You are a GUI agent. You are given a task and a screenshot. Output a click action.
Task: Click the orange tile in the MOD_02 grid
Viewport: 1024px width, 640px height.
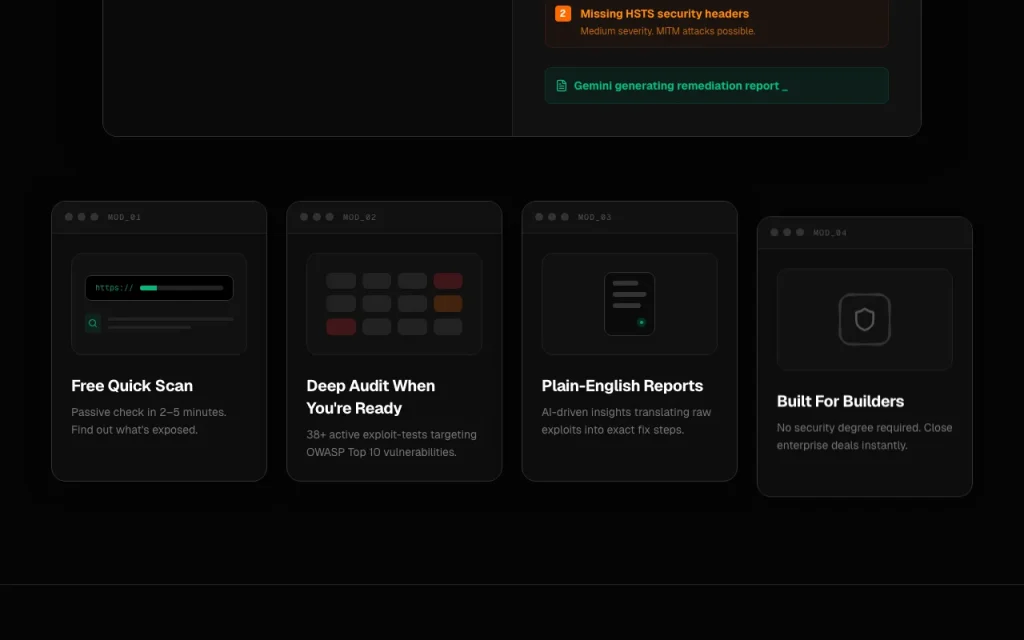[447, 304]
